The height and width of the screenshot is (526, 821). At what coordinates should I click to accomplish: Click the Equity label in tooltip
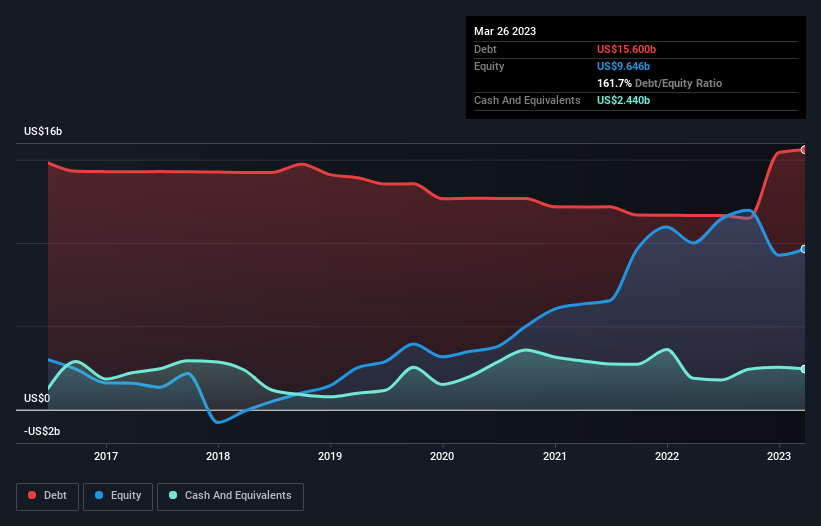[489, 66]
